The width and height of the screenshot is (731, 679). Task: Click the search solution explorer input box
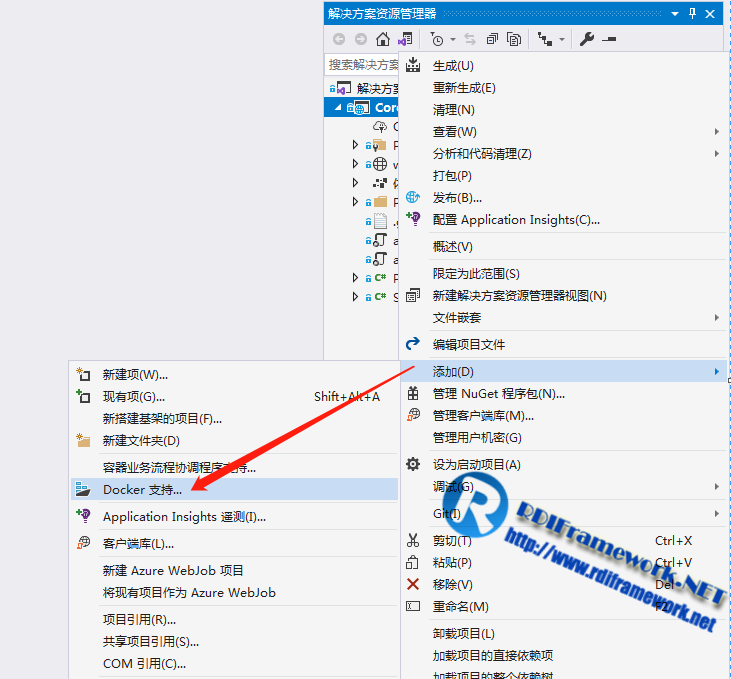[x=361, y=64]
